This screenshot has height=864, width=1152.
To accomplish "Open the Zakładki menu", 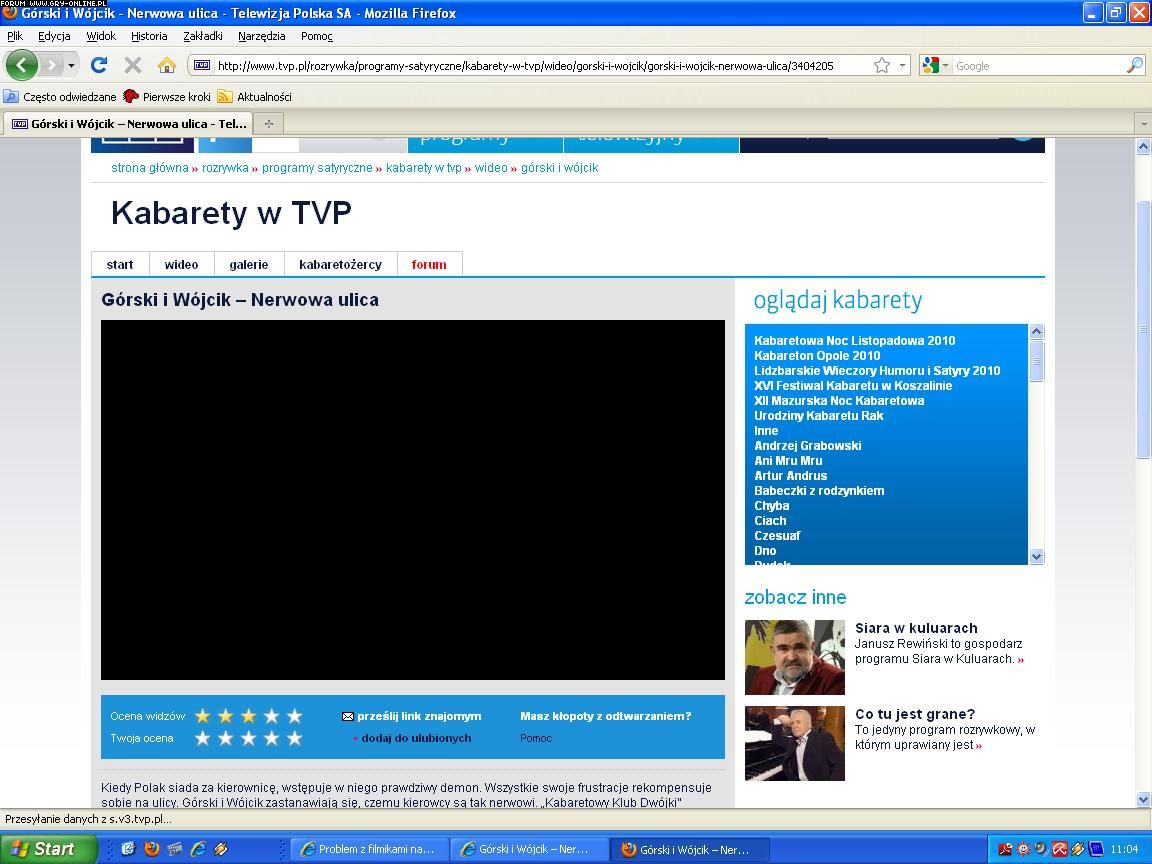I will 203,36.
